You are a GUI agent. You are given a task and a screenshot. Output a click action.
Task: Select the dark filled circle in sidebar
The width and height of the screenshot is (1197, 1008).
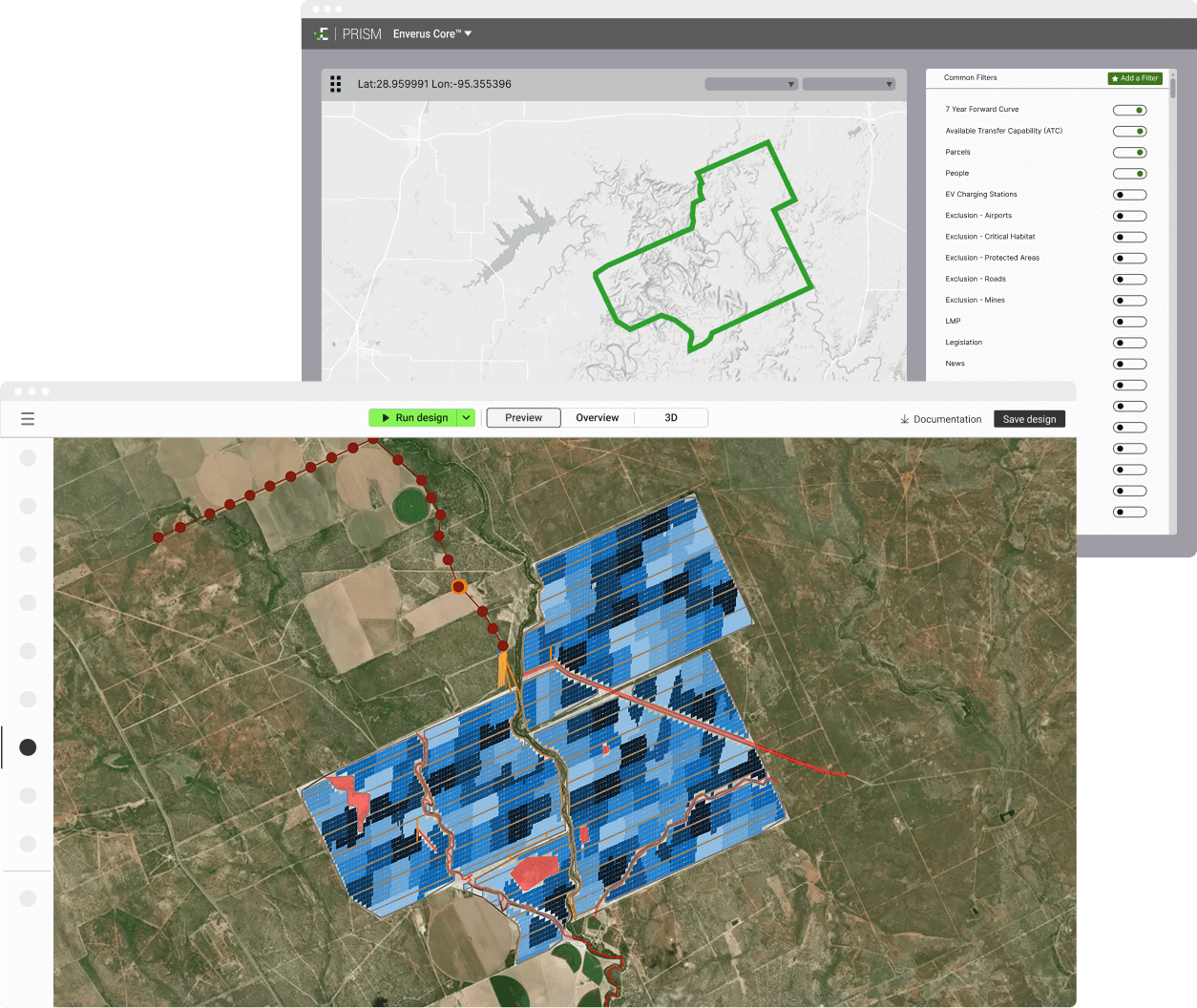(x=28, y=747)
